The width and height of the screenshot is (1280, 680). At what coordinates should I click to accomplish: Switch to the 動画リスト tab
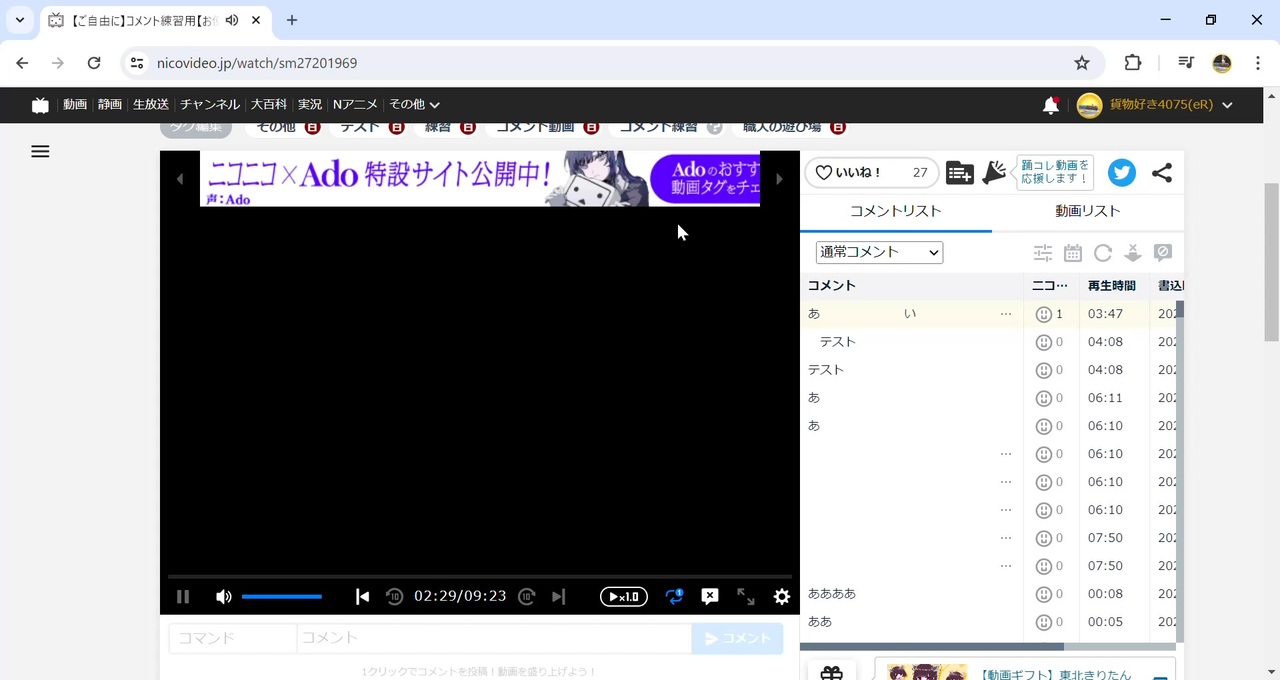pyautogui.click(x=1087, y=211)
